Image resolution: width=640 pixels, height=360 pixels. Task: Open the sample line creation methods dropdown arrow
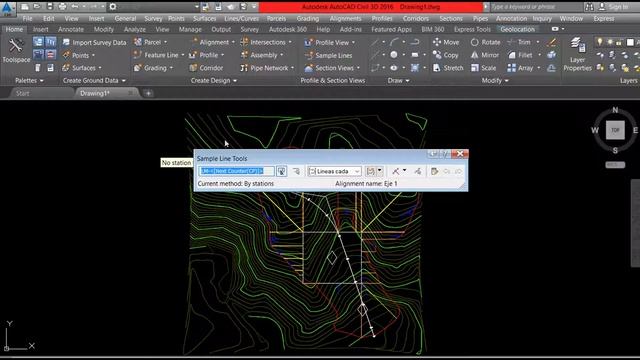380,171
